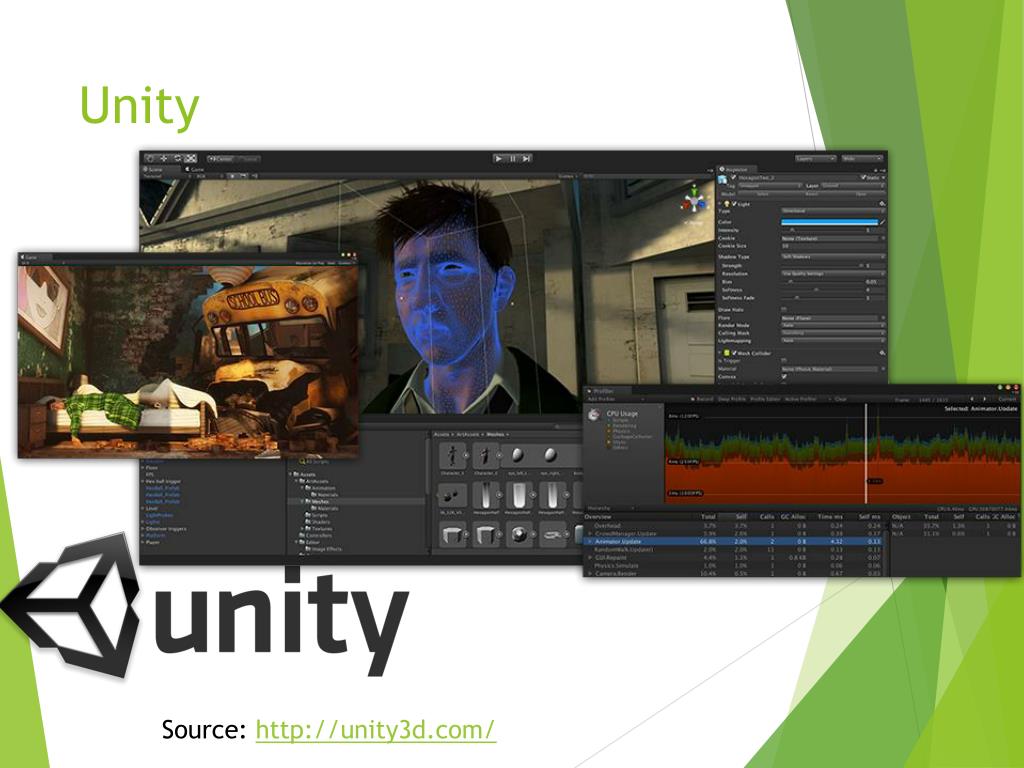Open the light Type dropdown
This screenshot has height=768, width=1024.
833,212
